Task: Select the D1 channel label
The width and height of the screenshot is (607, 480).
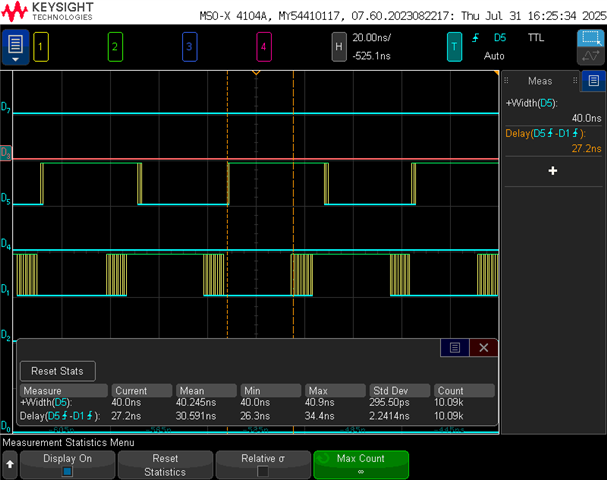Action: pos(5,289)
